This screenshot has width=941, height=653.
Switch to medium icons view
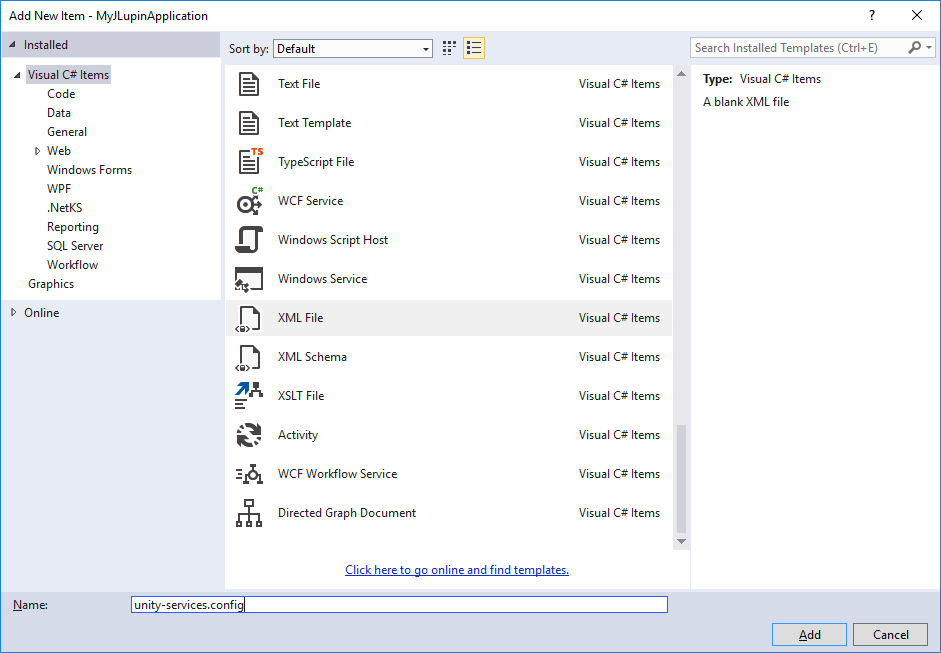click(x=448, y=47)
